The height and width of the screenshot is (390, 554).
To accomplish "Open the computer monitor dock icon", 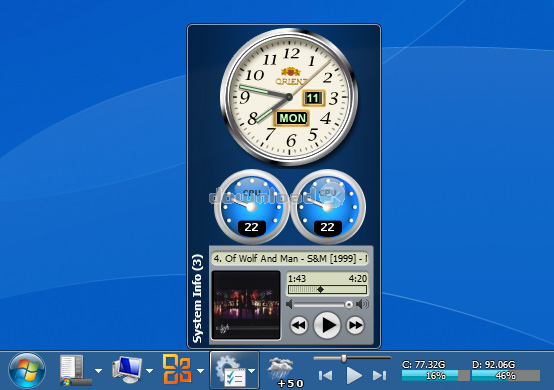I will [127, 370].
